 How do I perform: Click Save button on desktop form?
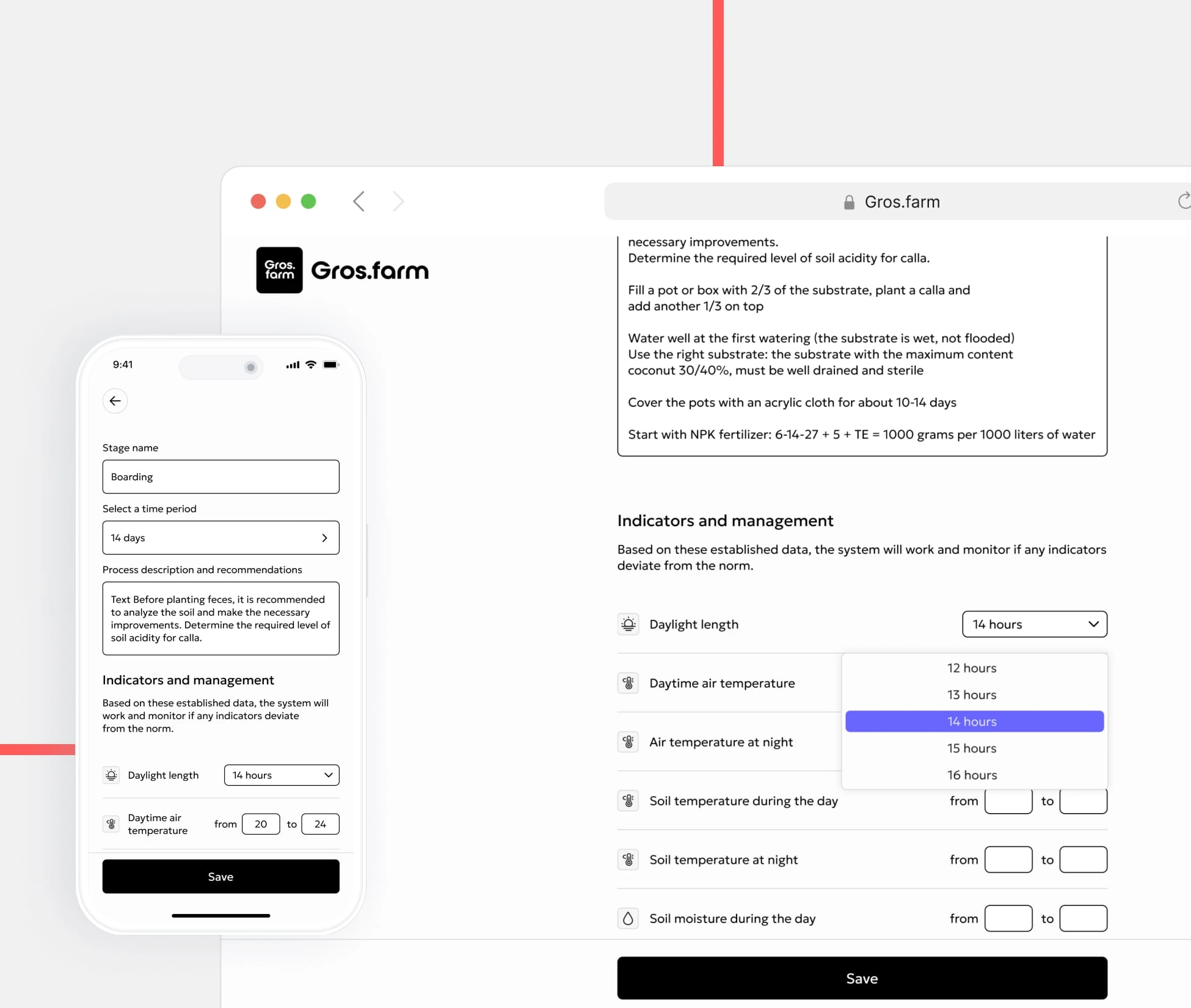click(x=862, y=978)
